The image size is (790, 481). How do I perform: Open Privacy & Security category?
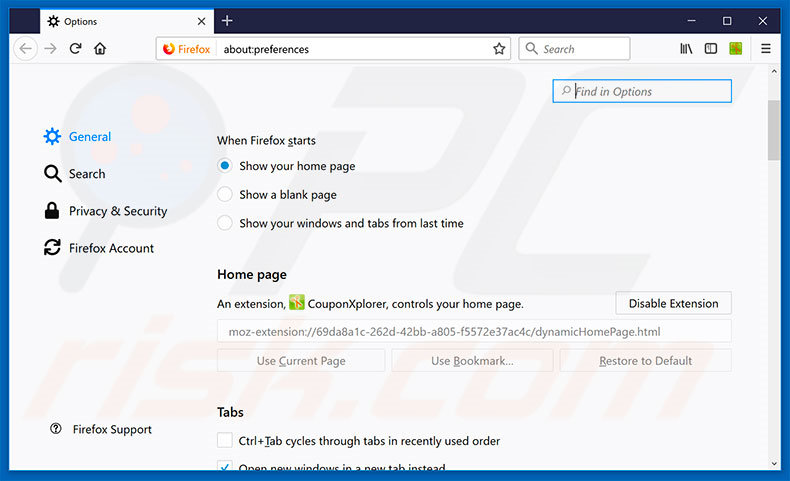[x=118, y=211]
